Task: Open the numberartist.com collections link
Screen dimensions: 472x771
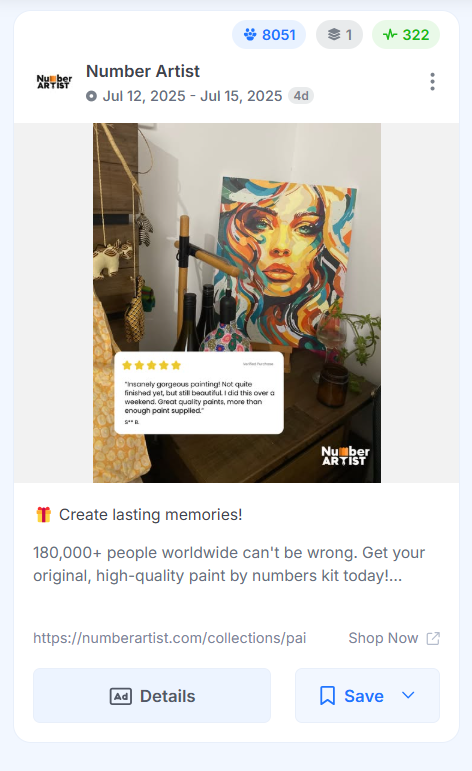Action: point(170,638)
